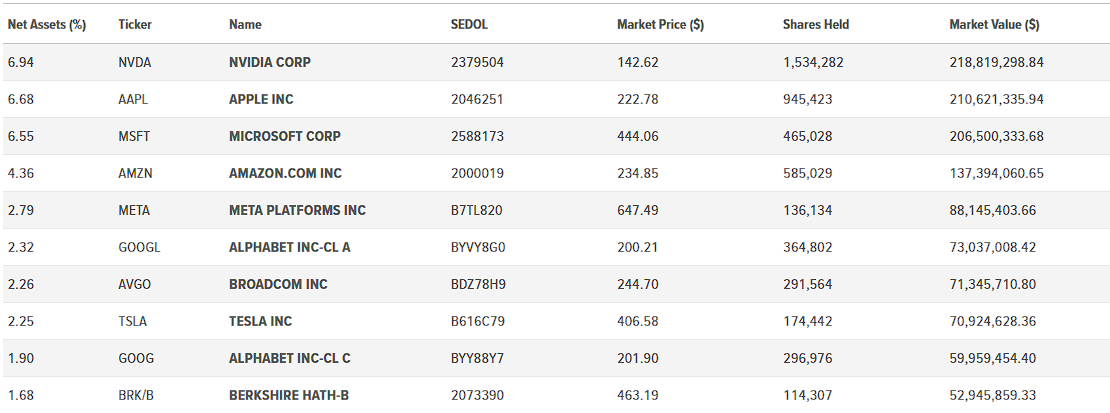Click META PLATFORMS INC name
The width and height of the screenshot is (1110, 413).
297,210
